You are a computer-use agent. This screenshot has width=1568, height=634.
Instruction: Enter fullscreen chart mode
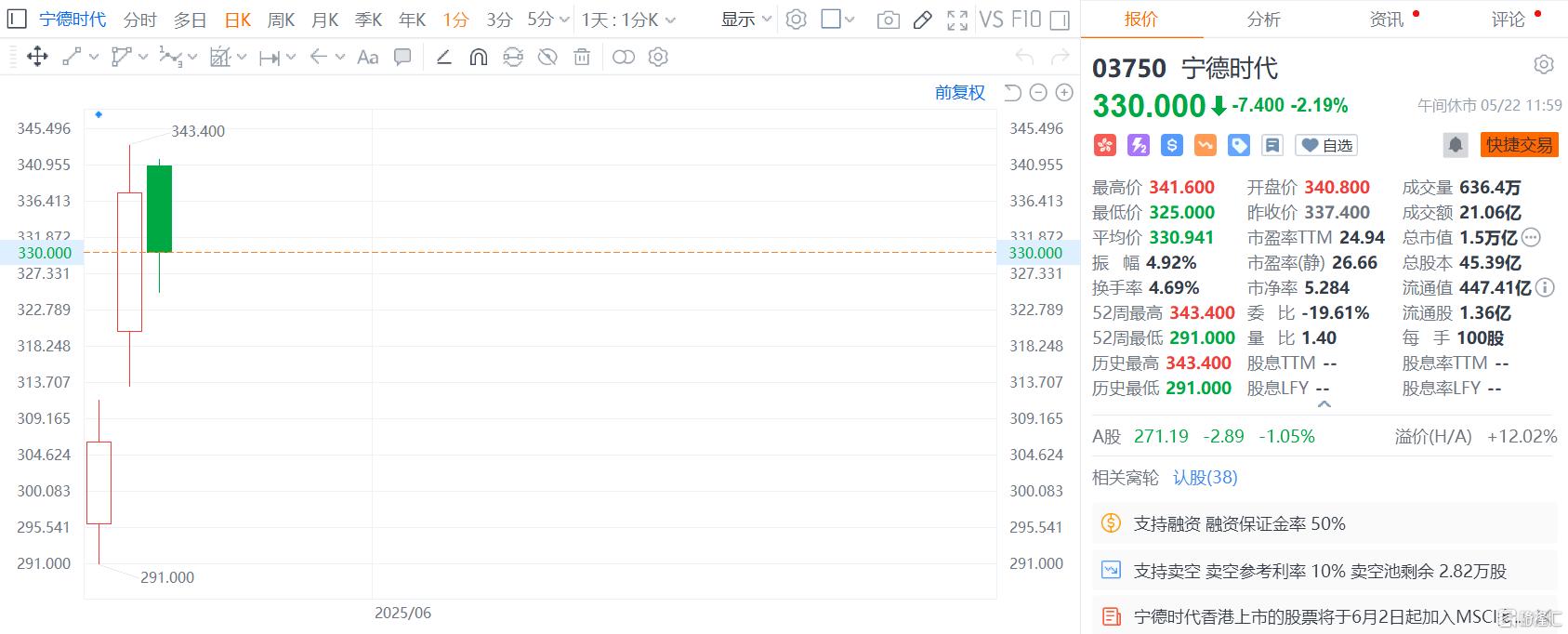(957, 20)
